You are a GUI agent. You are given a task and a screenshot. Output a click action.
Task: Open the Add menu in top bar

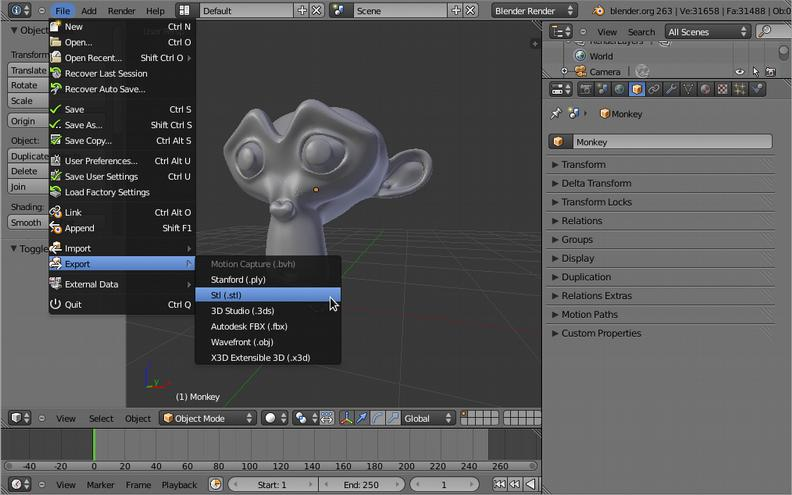click(89, 11)
